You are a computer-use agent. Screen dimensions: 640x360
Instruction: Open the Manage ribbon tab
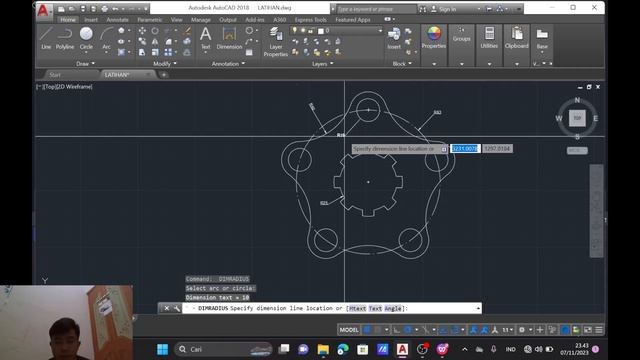[201, 19]
